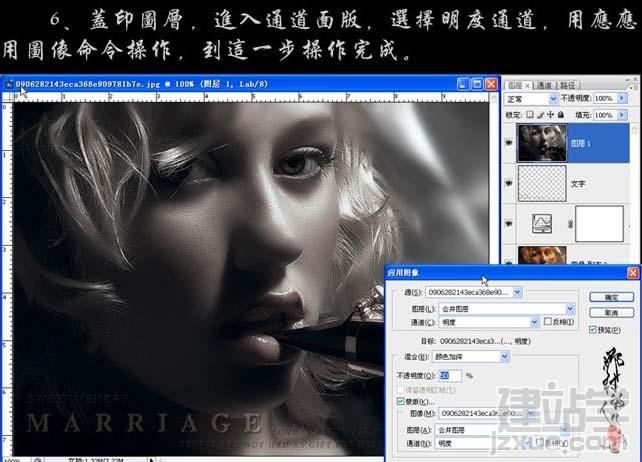The height and width of the screenshot is (462, 642).
Task: Click the Cancel (取消) button in Apply Image
Action: (x=611, y=313)
